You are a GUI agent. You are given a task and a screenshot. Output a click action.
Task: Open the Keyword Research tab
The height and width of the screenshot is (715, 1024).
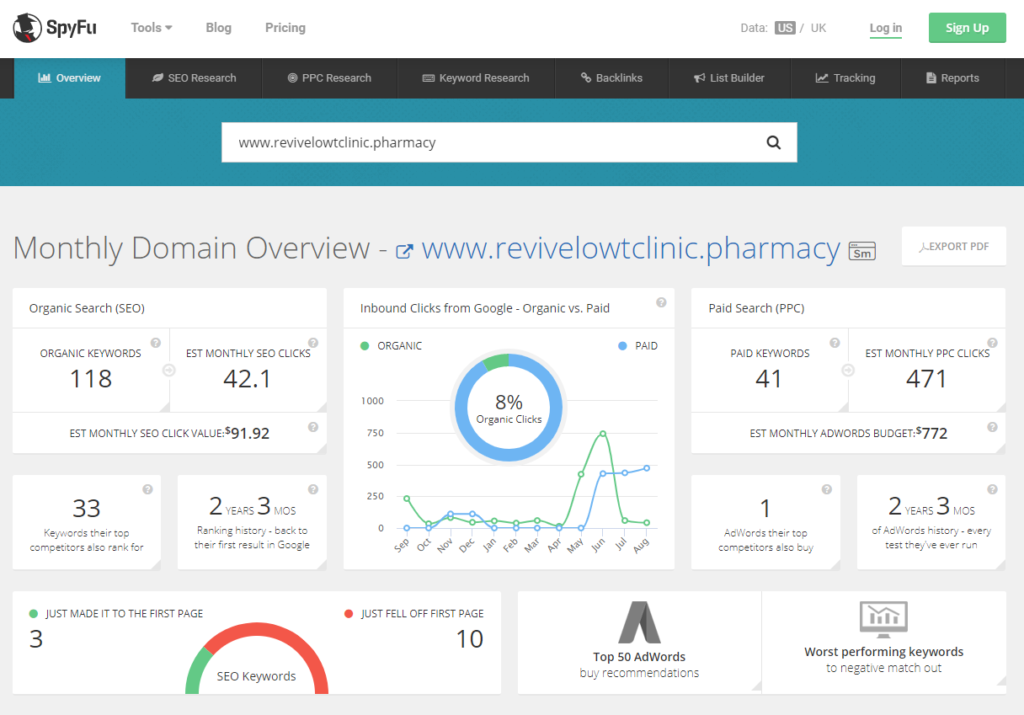tap(475, 78)
